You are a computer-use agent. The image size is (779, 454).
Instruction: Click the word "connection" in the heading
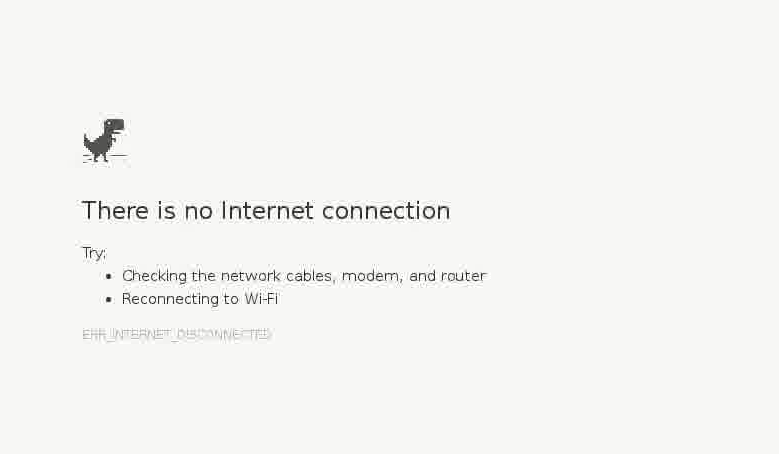386,211
